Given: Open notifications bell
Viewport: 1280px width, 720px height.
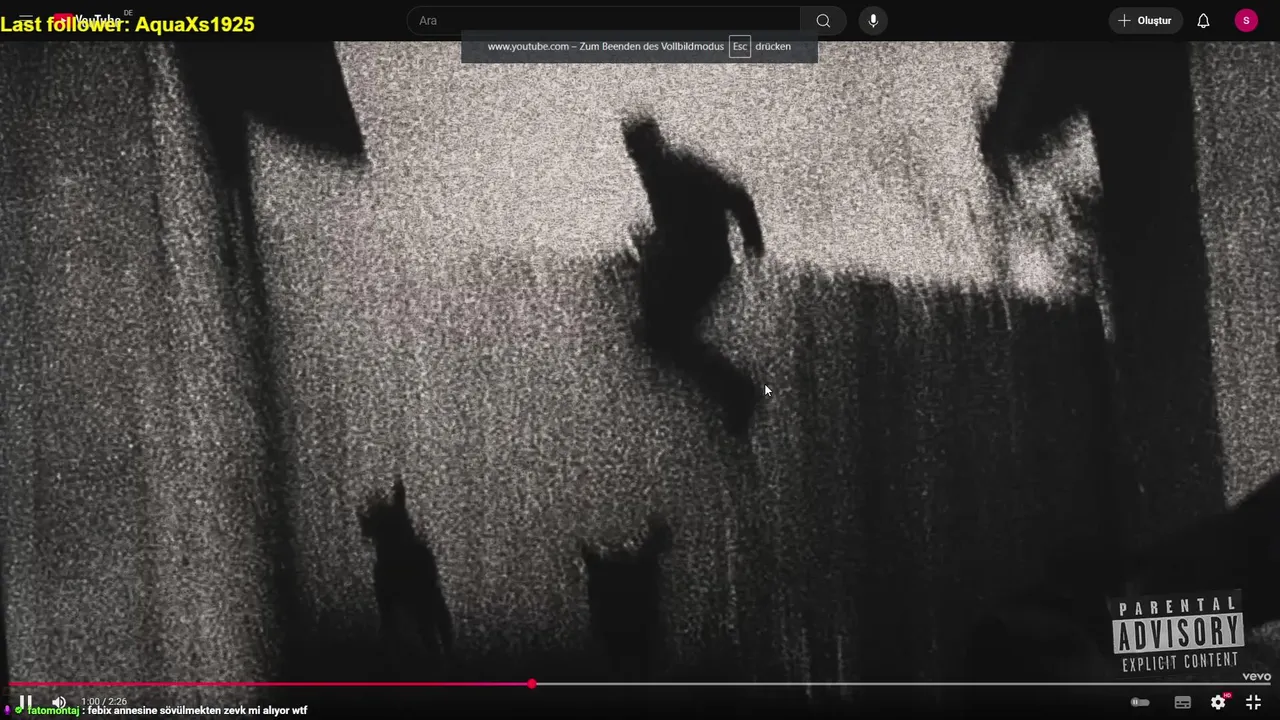Looking at the screenshot, I should point(1203,20).
